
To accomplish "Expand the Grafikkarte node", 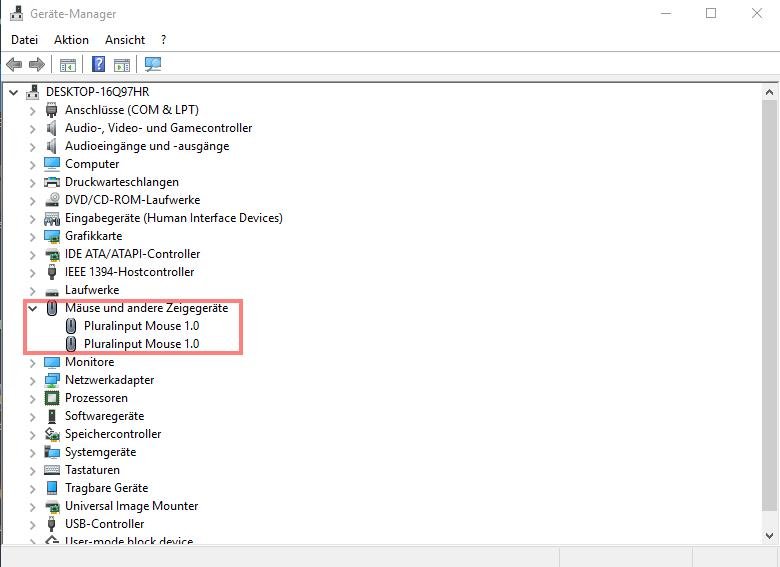I will (x=32, y=237).
